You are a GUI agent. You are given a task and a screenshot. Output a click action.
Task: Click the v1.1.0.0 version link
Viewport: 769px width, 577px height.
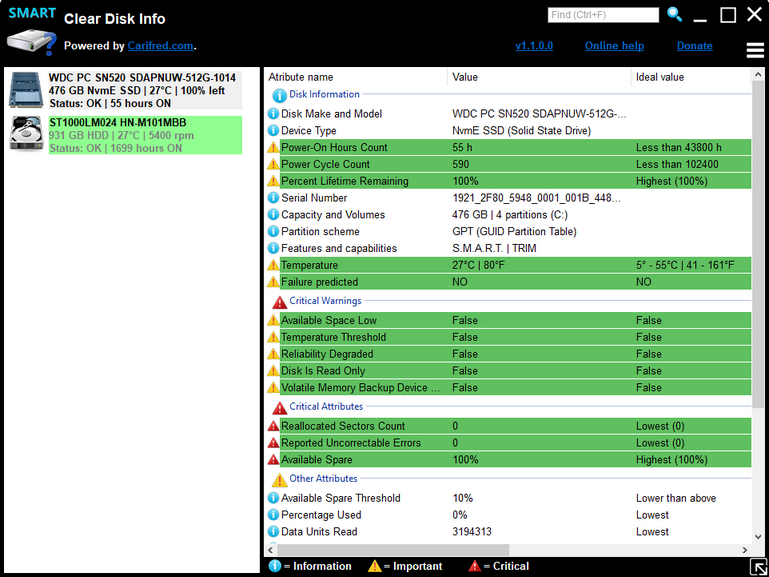(x=534, y=46)
